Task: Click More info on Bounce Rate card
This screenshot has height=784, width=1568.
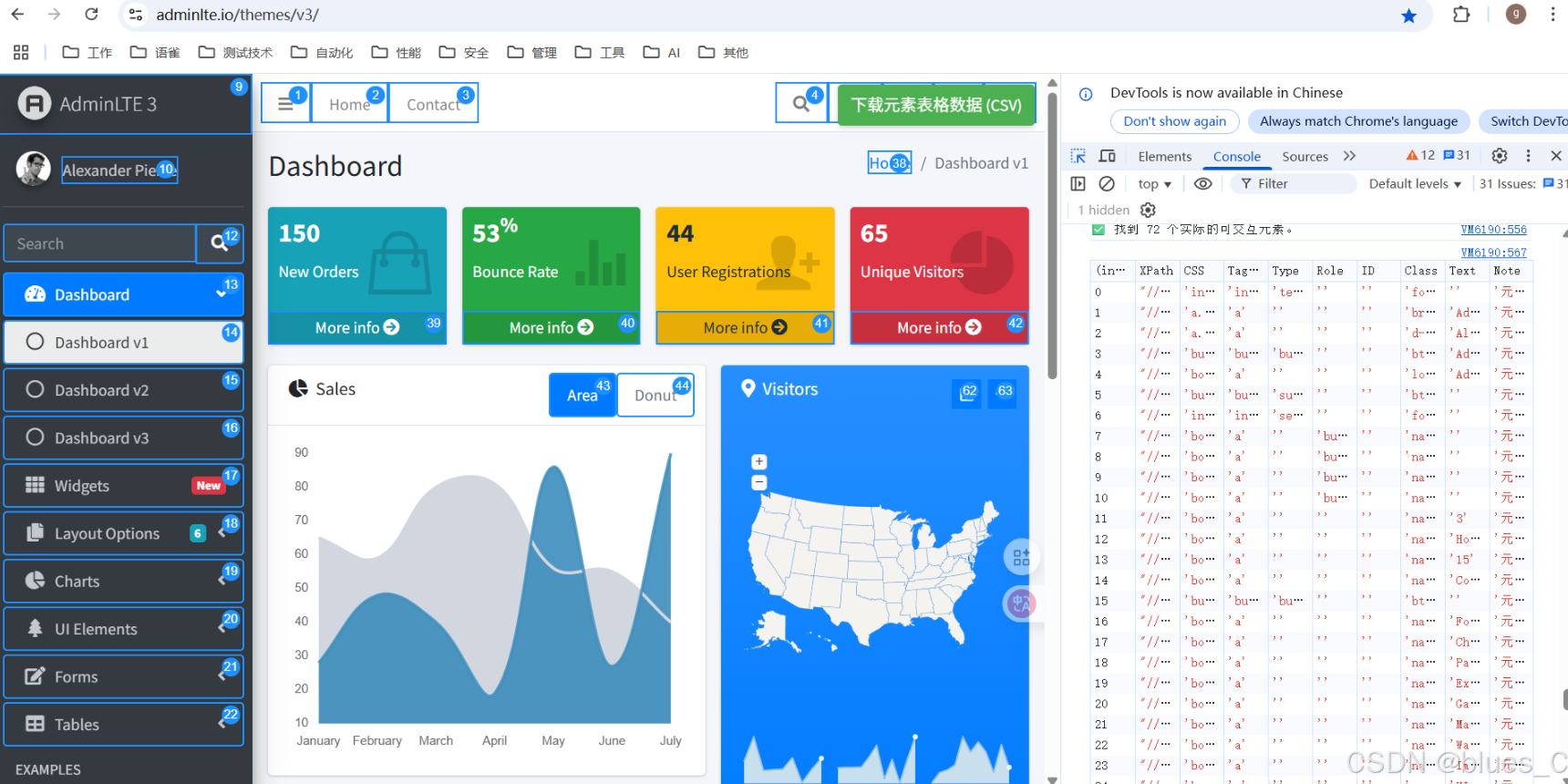Action: 551,327
